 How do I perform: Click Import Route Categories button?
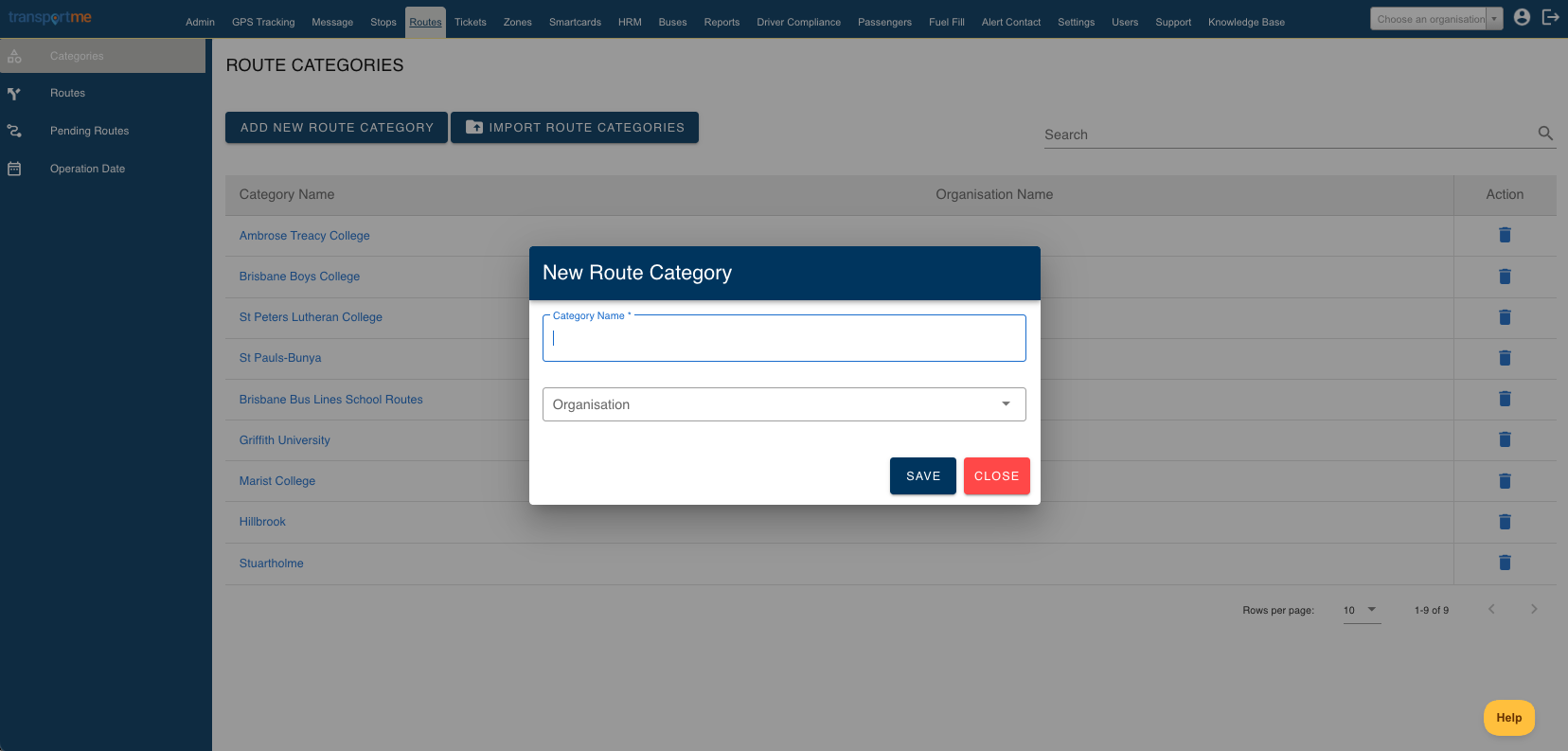click(x=575, y=128)
